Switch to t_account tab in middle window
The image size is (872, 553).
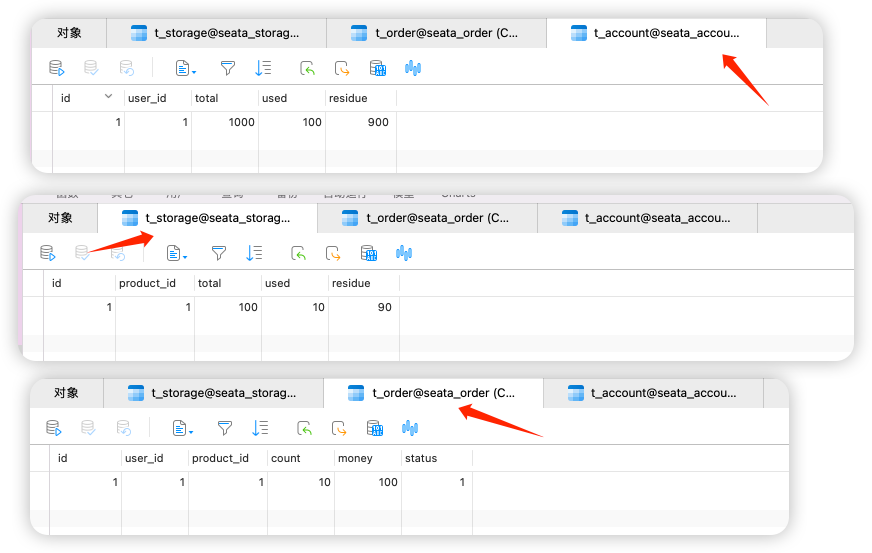click(648, 218)
